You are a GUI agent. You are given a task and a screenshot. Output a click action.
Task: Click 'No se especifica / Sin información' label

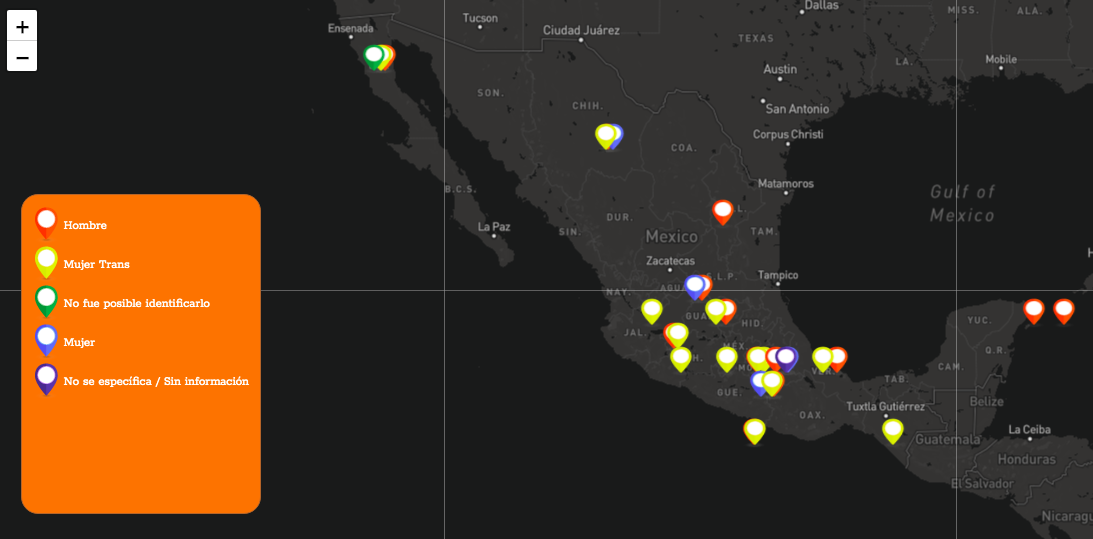(x=156, y=381)
